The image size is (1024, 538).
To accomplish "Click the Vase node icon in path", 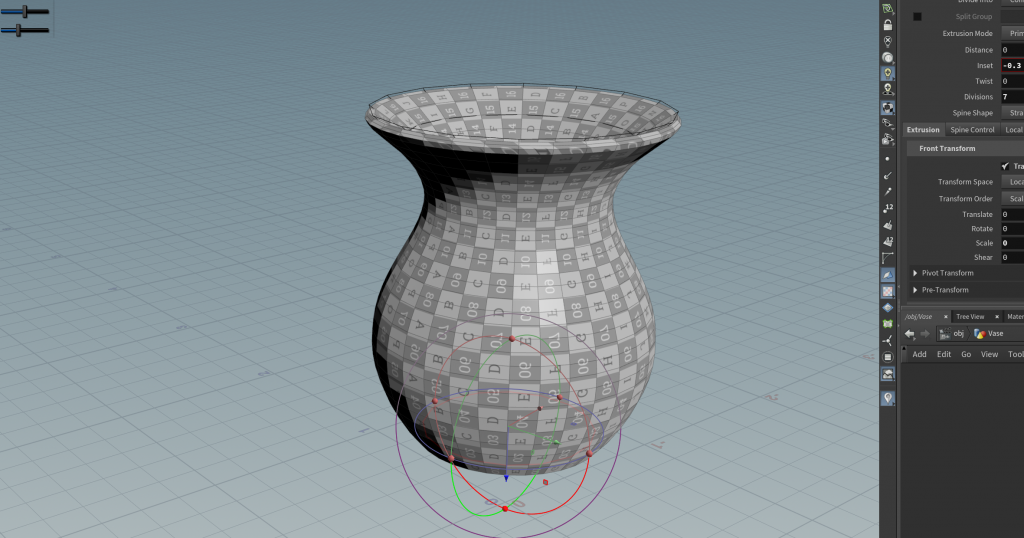I will click(x=980, y=333).
